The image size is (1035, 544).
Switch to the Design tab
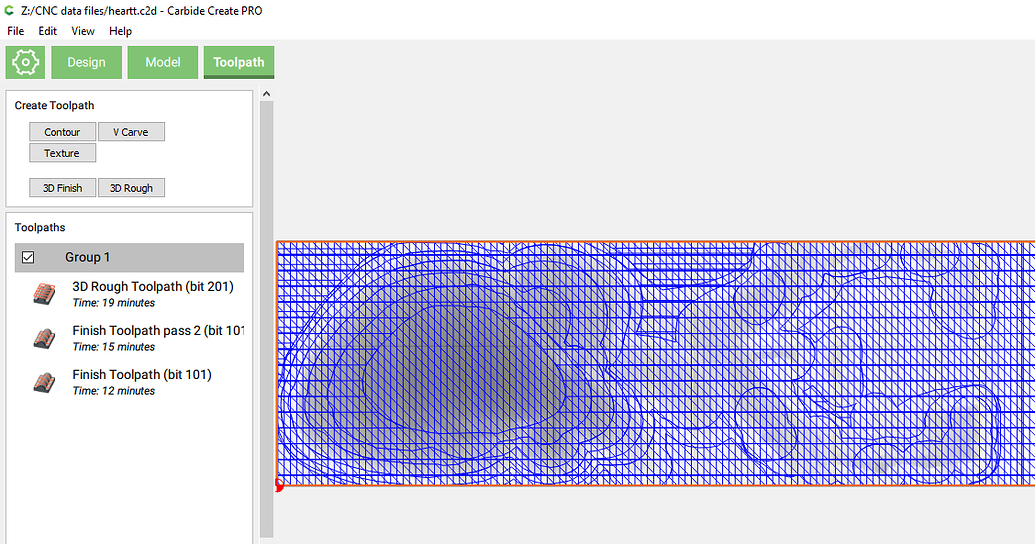[x=86, y=63]
